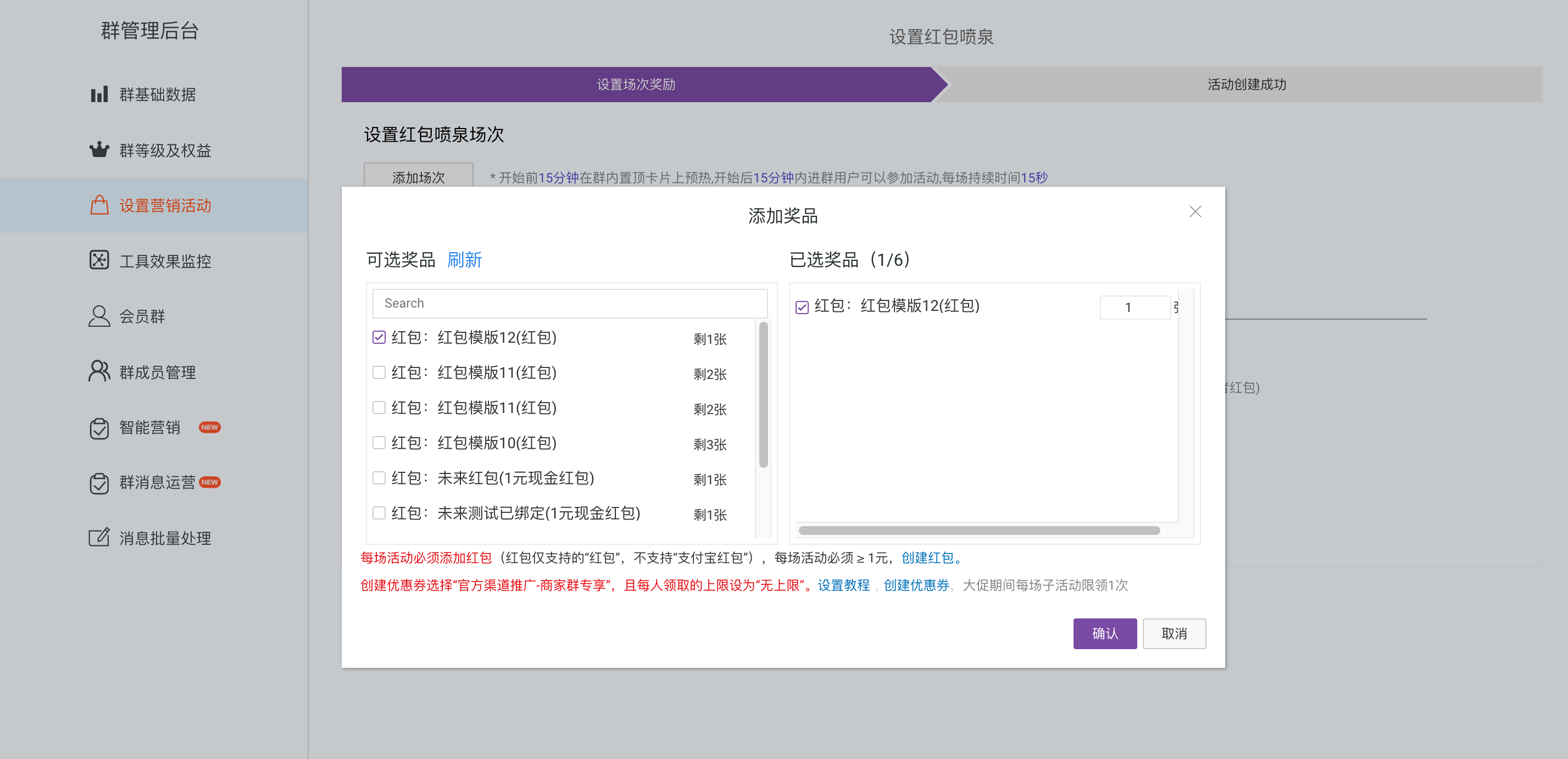Open the 创建优惠券 link
The height and width of the screenshot is (759, 1568).
(916, 585)
